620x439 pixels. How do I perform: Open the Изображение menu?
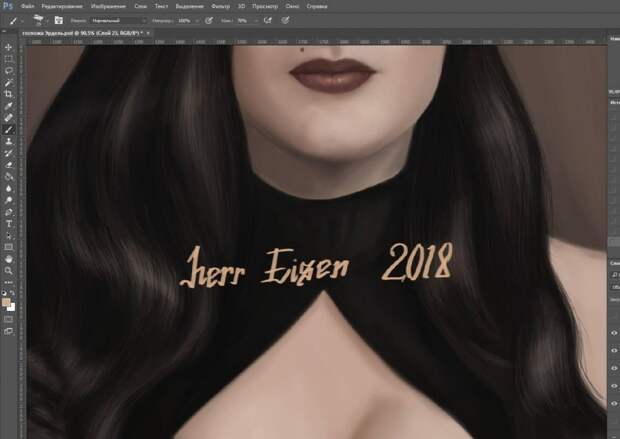pyautogui.click(x=108, y=6)
